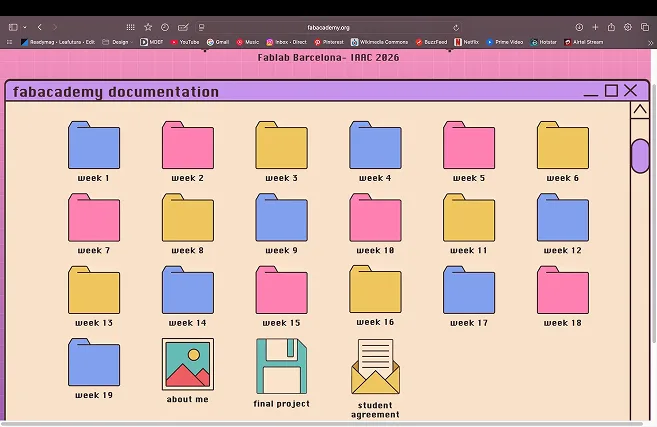The height and width of the screenshot is (427, 657).
Task: Open the week 19 folder
Action: coord(94,362)
